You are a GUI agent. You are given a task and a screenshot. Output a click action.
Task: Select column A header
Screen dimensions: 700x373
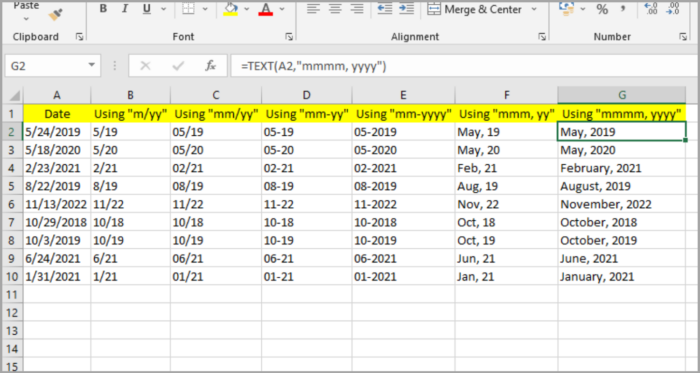pos(57,95)
